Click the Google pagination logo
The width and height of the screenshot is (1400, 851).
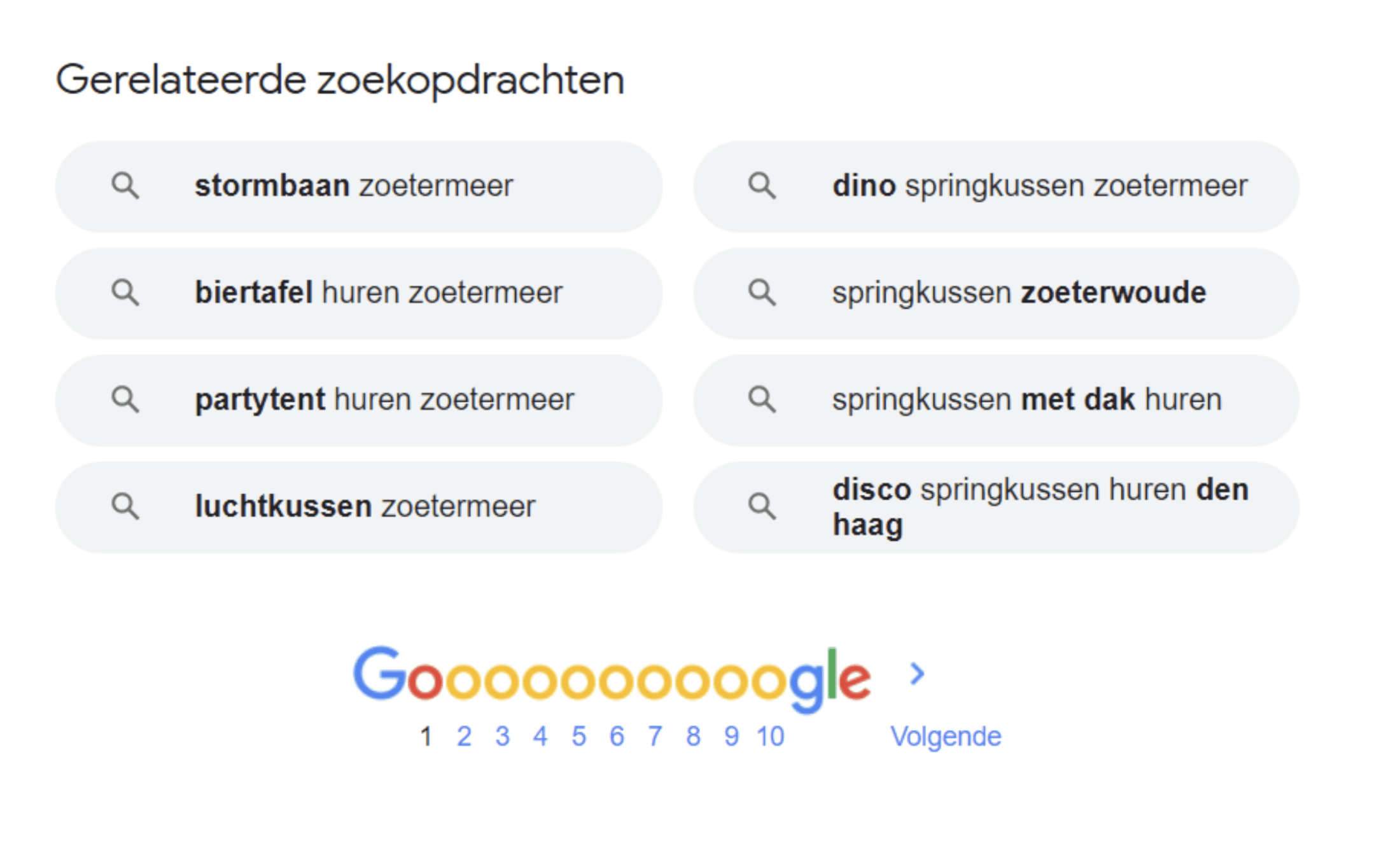tap(612, 679)
